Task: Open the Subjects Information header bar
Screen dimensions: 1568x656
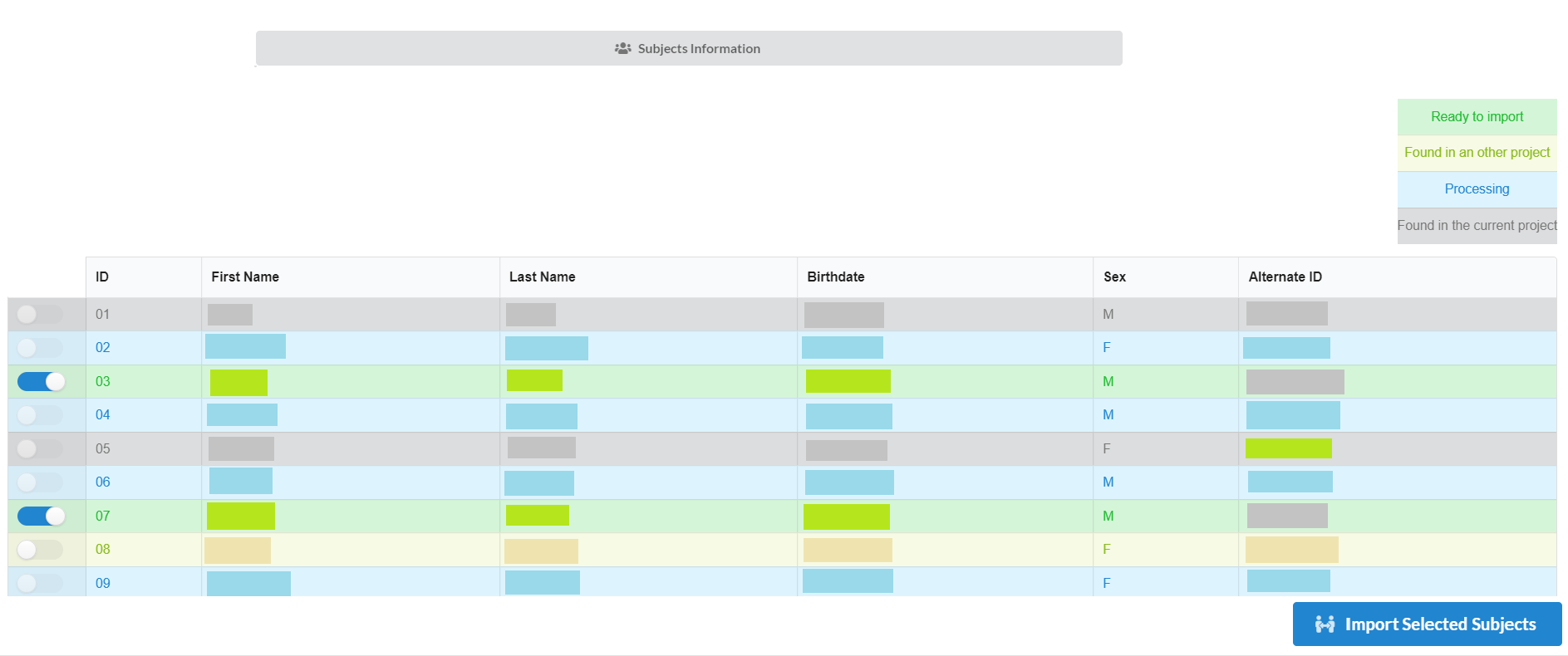Action: tap(688, 49)
